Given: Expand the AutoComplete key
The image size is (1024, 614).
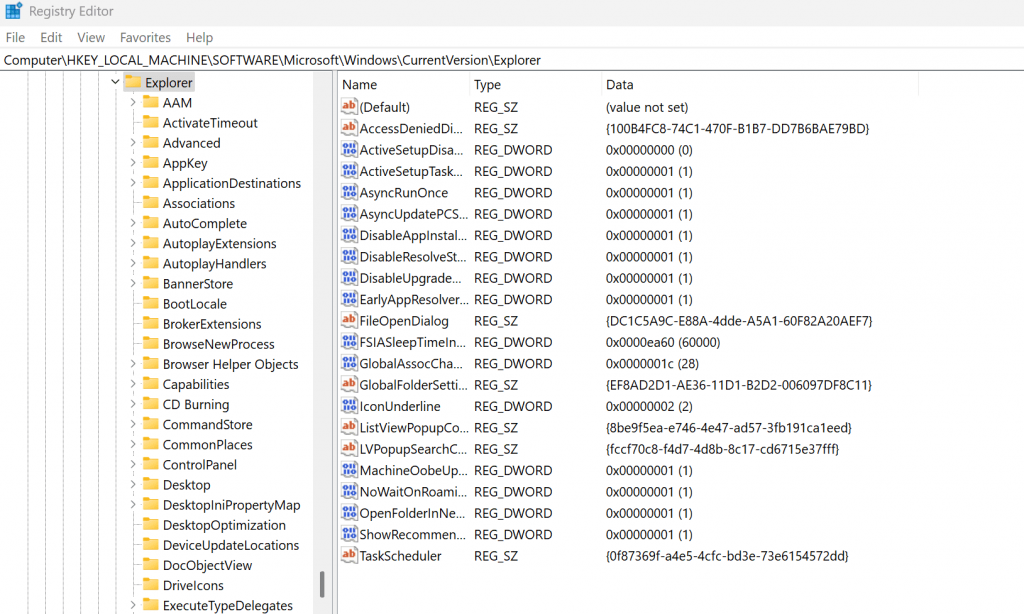Looking at the screenshot, I should [x=133, y=223].
